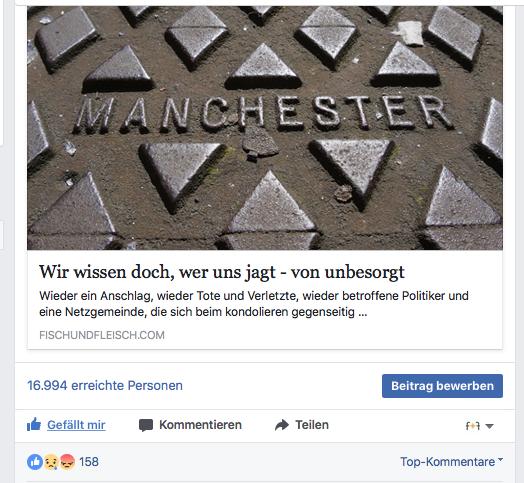The width and height of the screenshot is (524, 483).
Task: Click the blue thumbs-up like icon
Action: click(34, 425)
